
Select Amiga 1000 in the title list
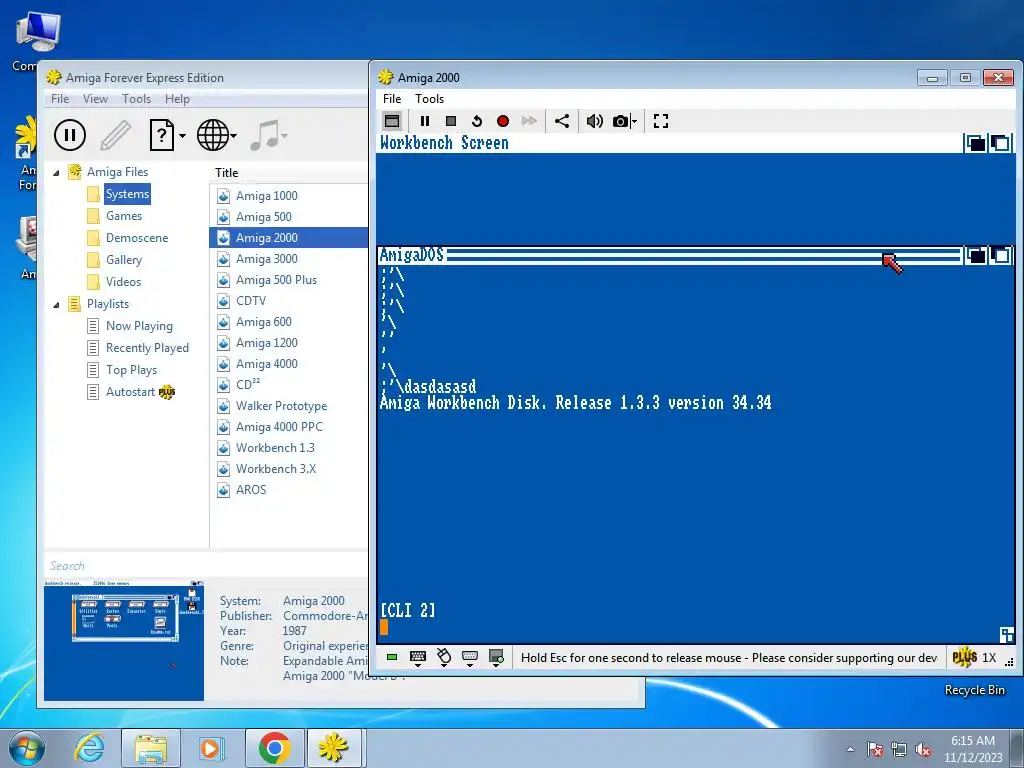click(266, 196)
